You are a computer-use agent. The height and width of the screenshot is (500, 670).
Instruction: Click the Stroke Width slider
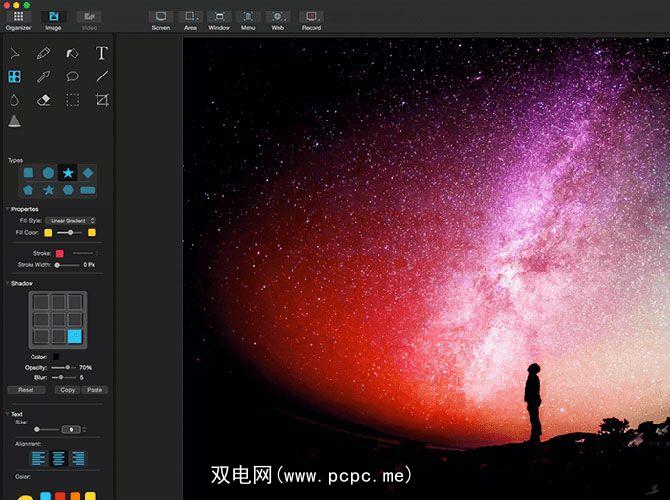pyautogui.click(x=67, y=265)
